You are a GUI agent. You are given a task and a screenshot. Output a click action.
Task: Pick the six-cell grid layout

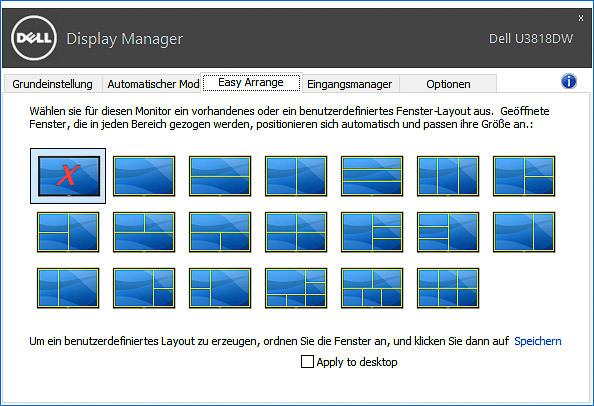[448, 288]
